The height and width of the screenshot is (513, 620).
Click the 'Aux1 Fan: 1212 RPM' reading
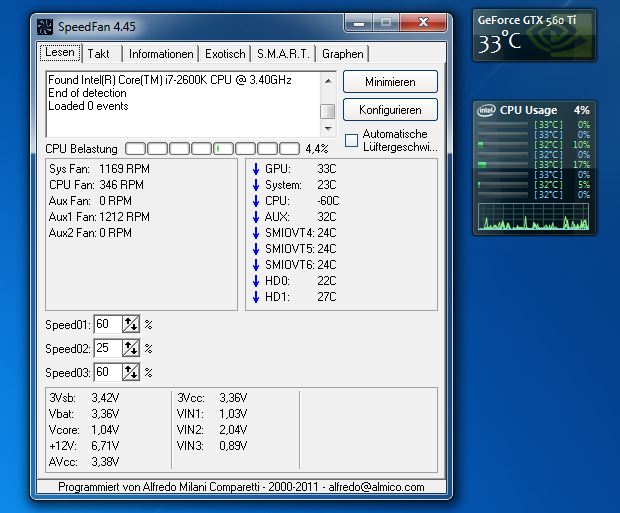click(99, 217)
